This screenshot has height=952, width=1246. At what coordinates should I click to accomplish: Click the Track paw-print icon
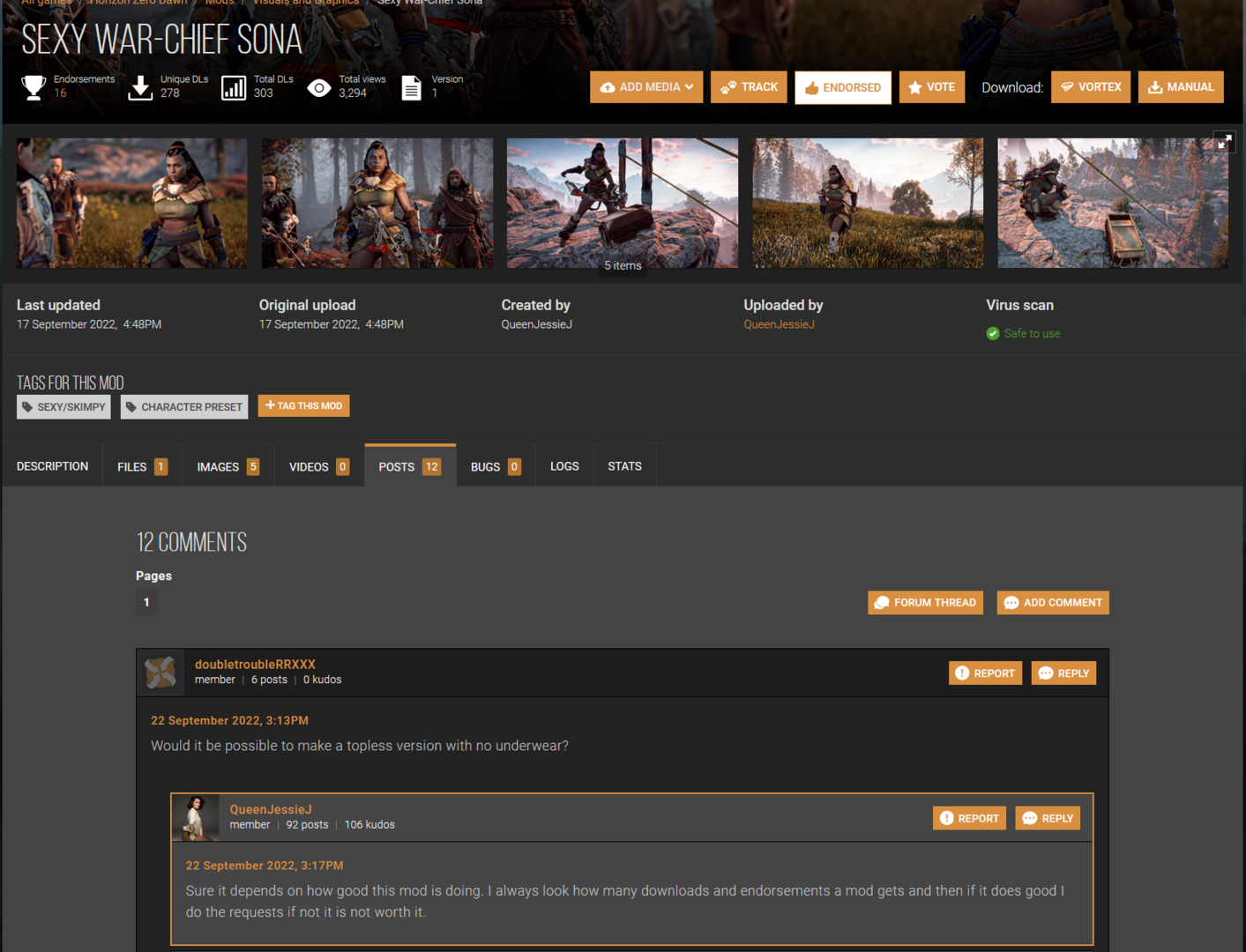[x=728, y=87]
